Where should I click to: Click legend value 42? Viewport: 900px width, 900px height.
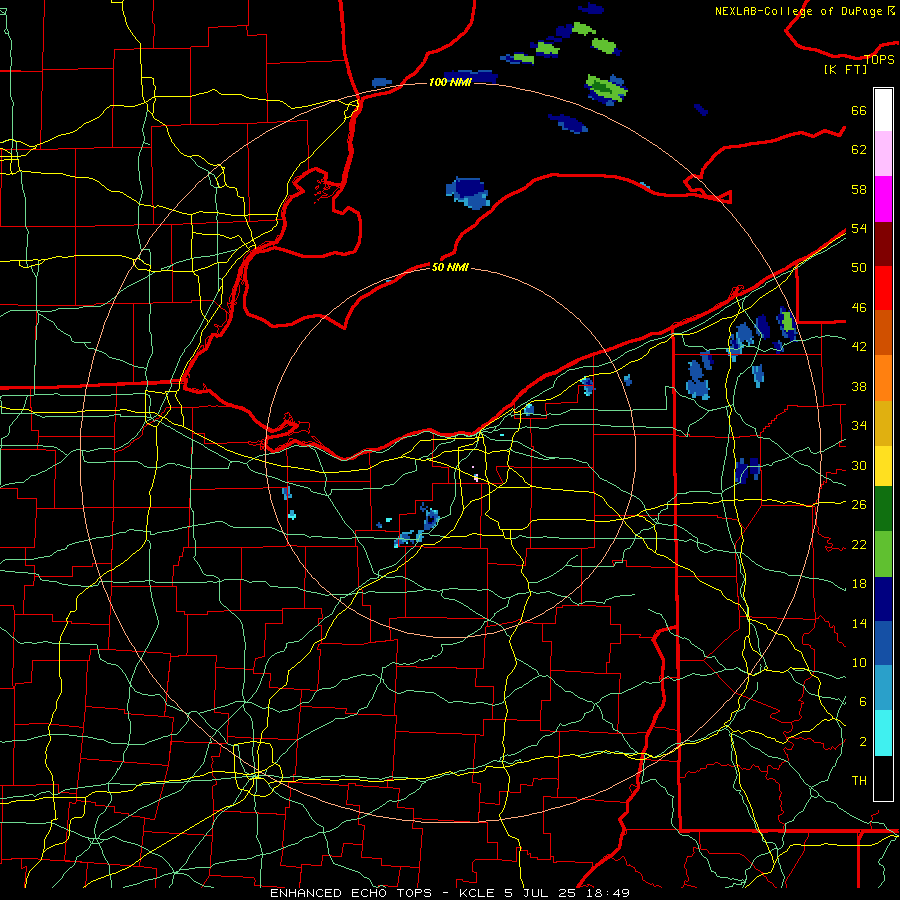click(859, 347)
